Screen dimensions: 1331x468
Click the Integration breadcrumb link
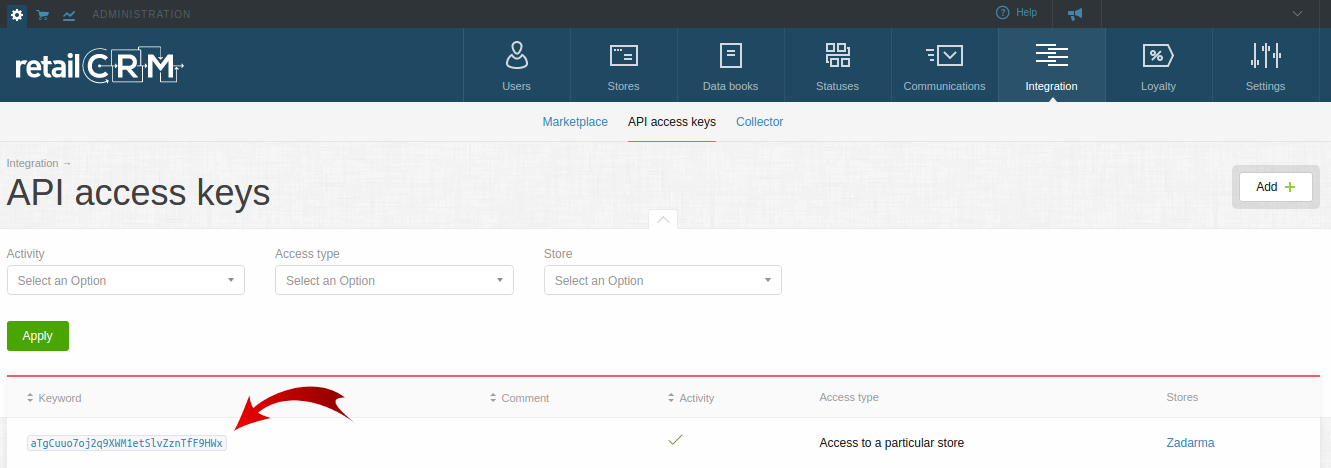(x=33, y=163)
